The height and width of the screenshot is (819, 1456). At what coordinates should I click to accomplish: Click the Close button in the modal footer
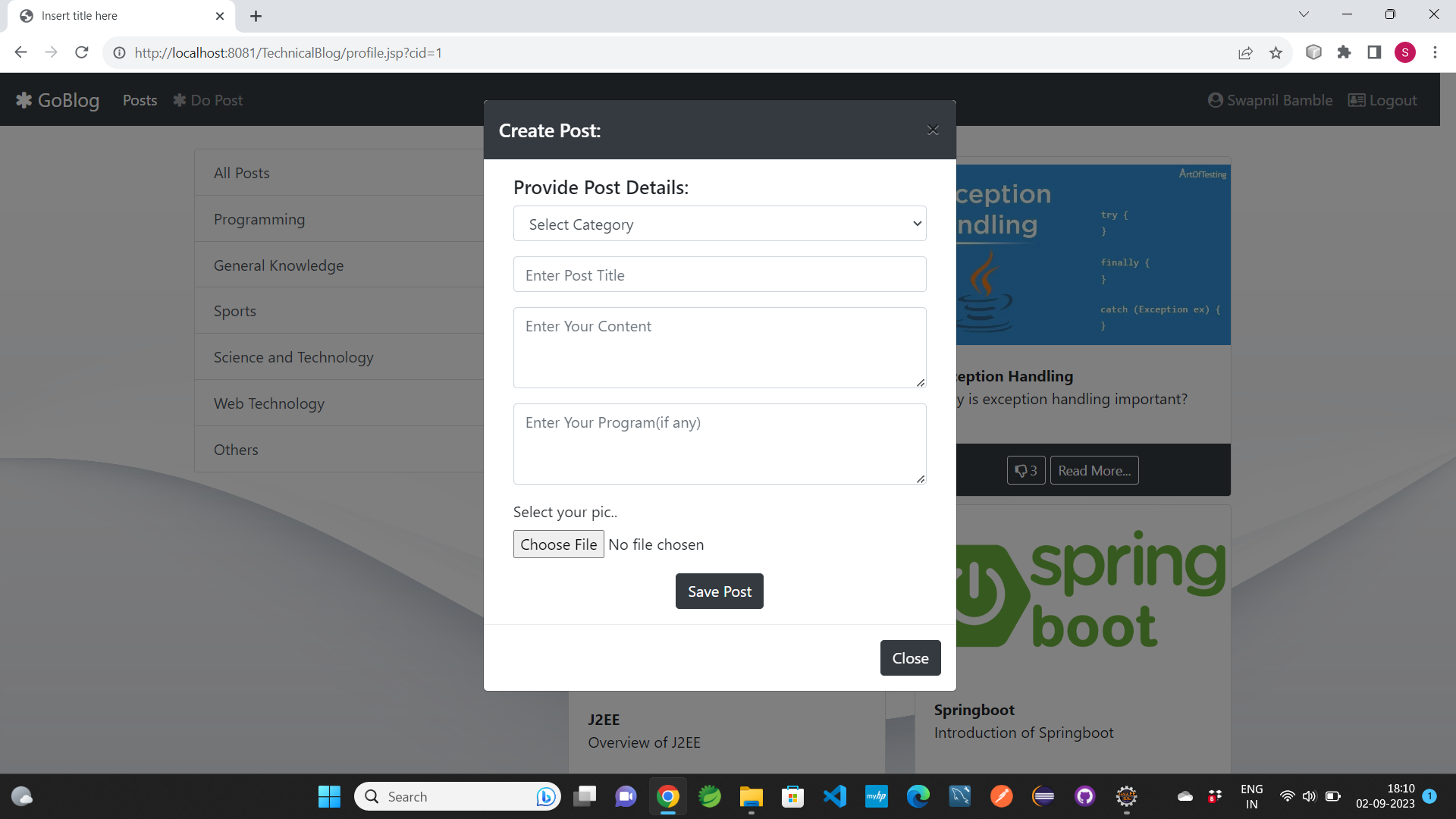910,658
